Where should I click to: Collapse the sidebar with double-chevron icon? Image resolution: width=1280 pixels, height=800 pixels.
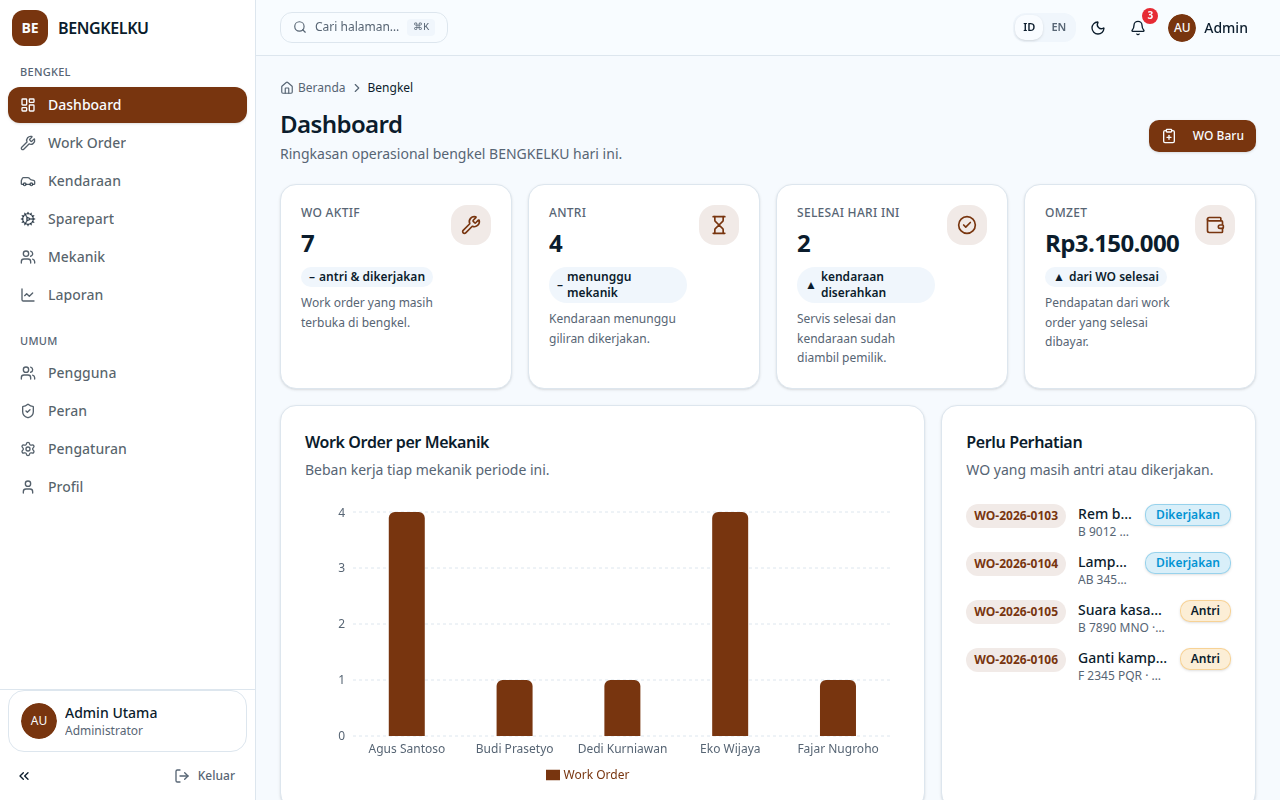[x=24, y=776]
